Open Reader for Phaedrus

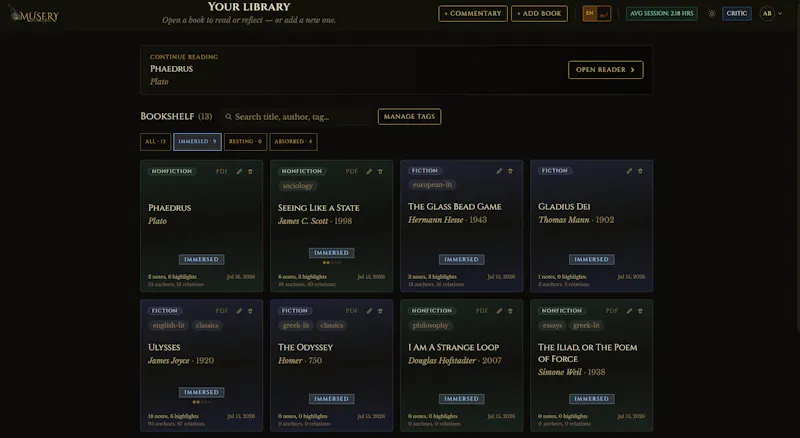pyautogui.click(x=606, y=70)
